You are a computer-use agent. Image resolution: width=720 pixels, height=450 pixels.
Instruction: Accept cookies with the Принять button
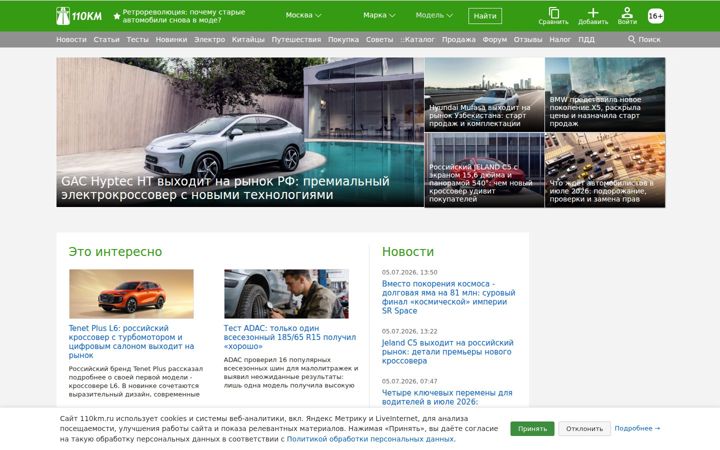532,428
